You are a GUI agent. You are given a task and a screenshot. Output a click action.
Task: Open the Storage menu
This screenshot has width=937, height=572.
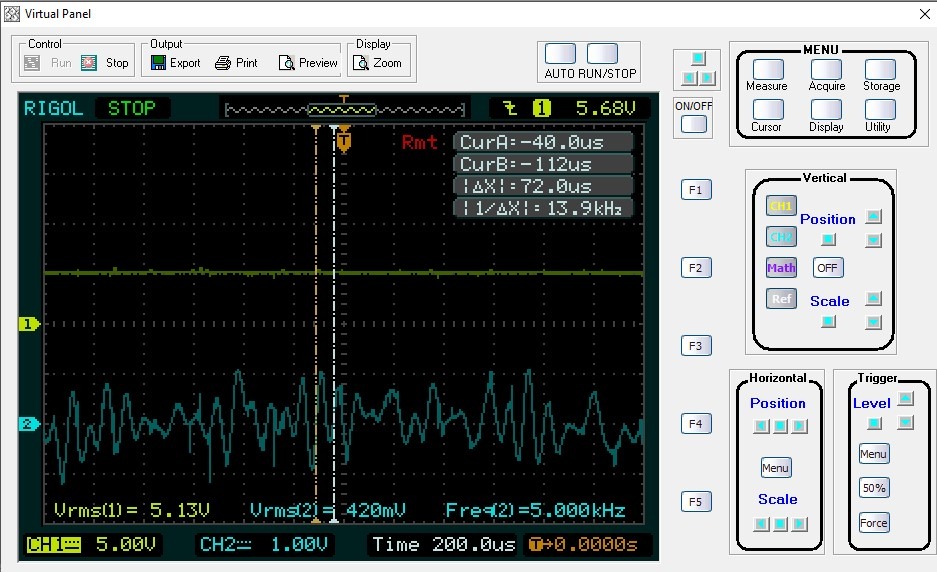coord(880,69)
